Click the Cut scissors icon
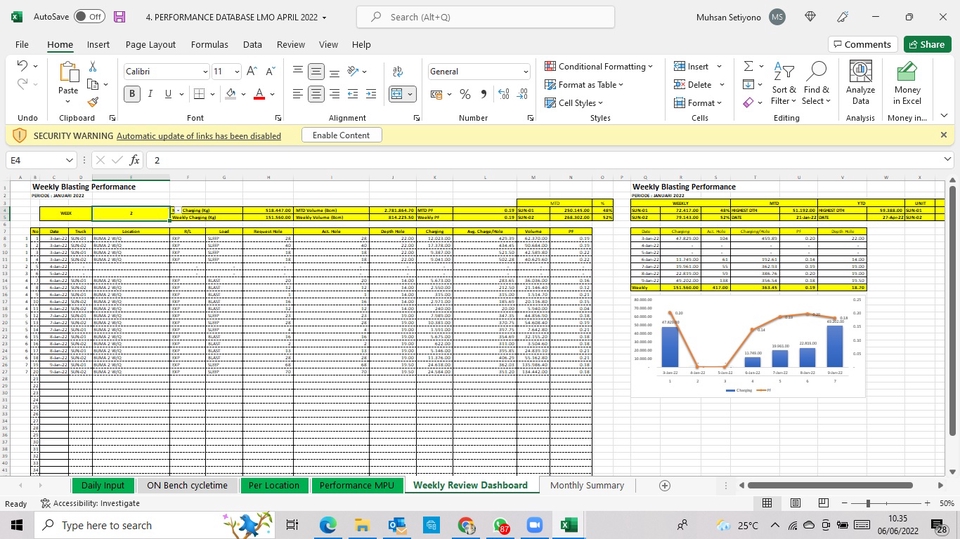Screen dimensions: 960x539 point(92,66)
